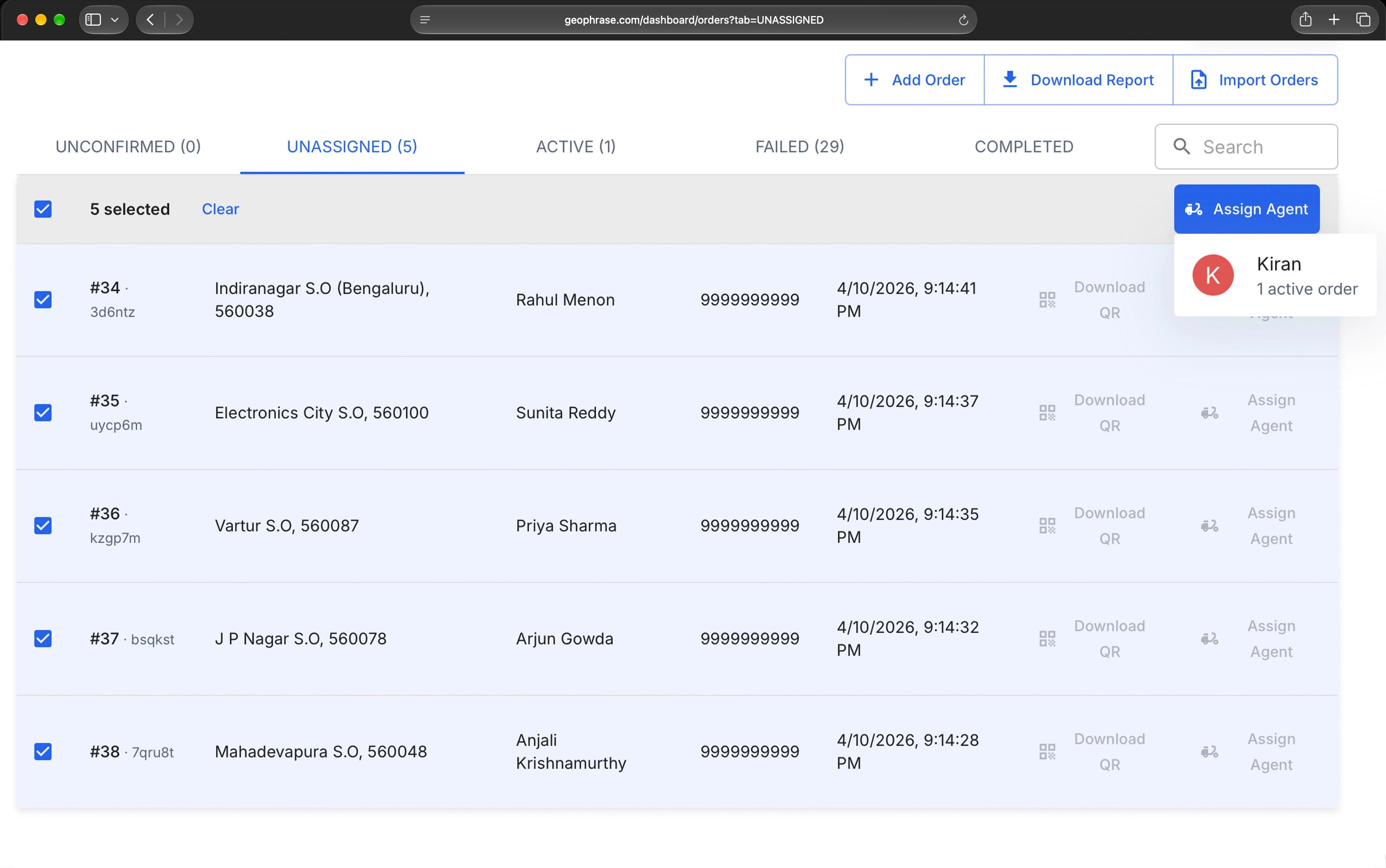Click the scooter agent icon in Arjun Gowda's row

[1210, 639]
